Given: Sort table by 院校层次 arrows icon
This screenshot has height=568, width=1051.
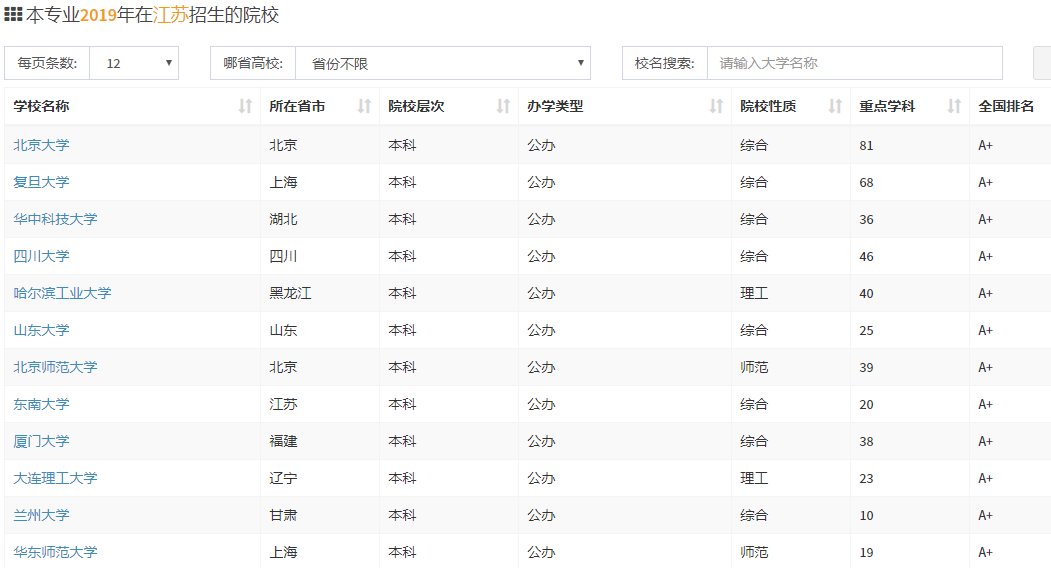Looking at the screenshot, I should [x=503, y=106].
